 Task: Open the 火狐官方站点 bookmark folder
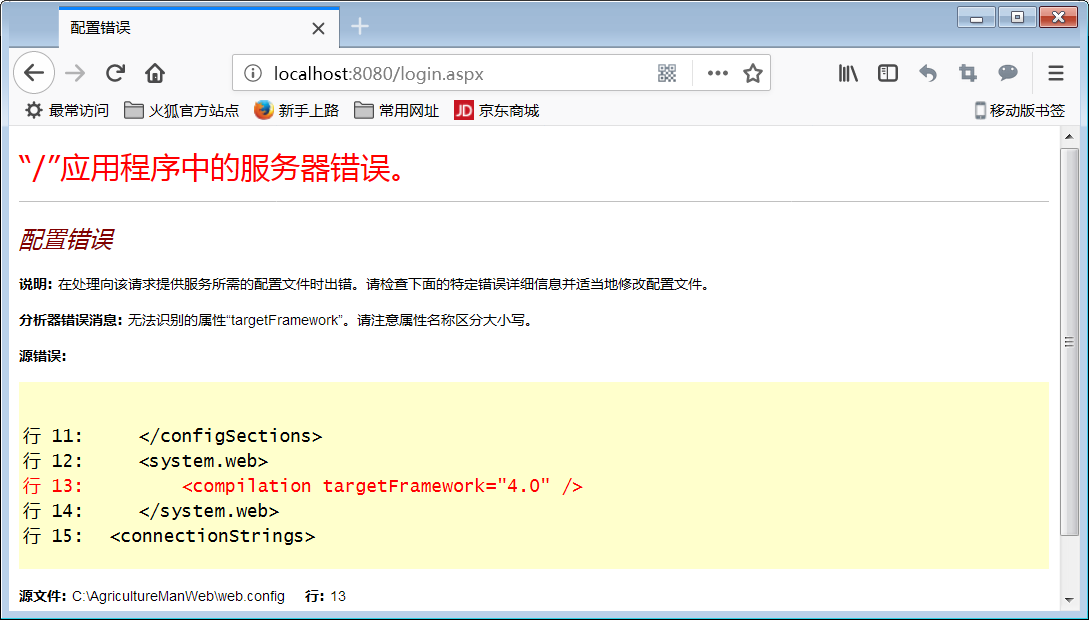tap(181, 110)
